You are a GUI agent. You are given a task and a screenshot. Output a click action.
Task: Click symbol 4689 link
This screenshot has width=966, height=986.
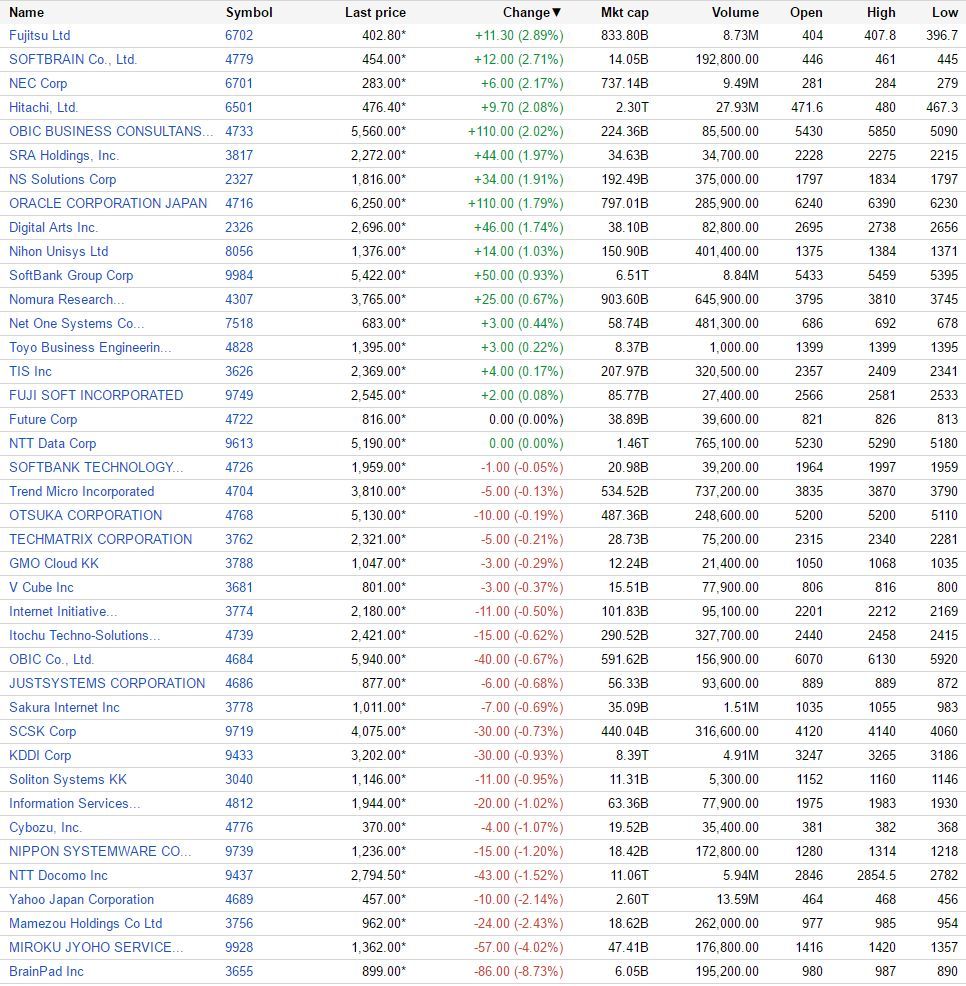(239, 899)
